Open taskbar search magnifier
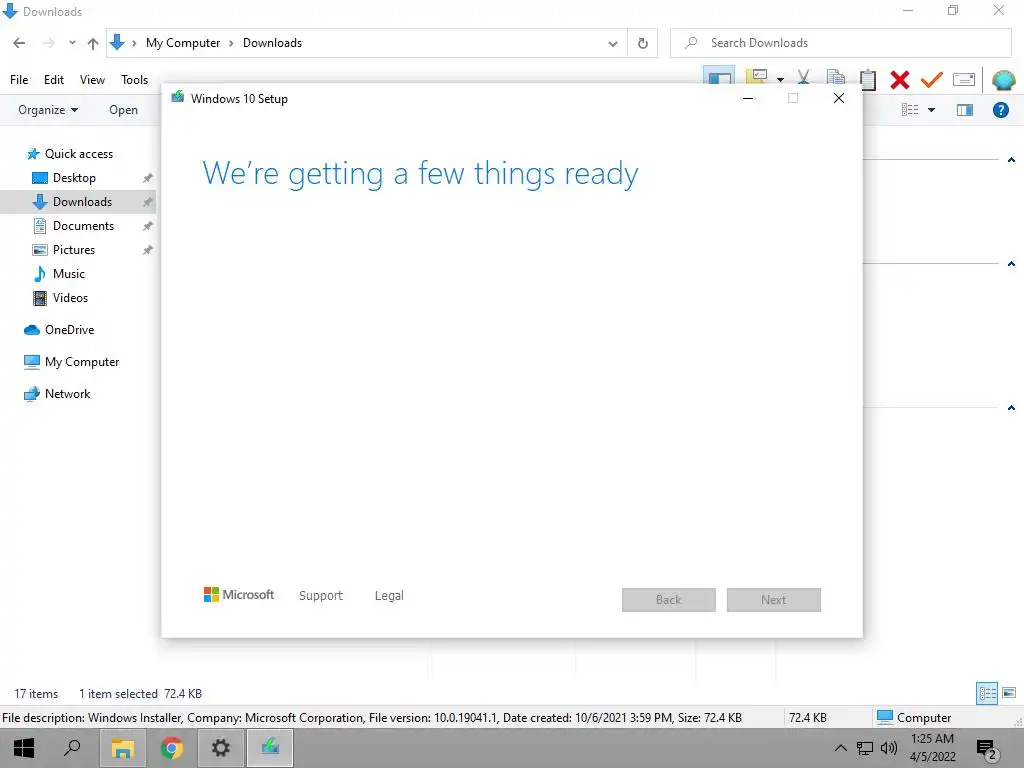This screenshot has height=768, width=1024. 72,748
